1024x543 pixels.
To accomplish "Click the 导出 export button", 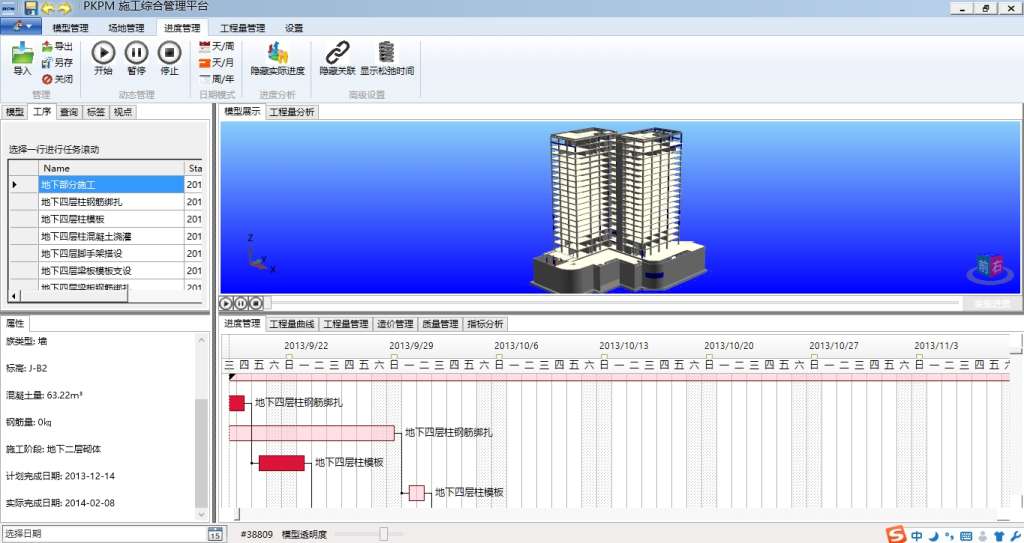I will click(57, 46).
